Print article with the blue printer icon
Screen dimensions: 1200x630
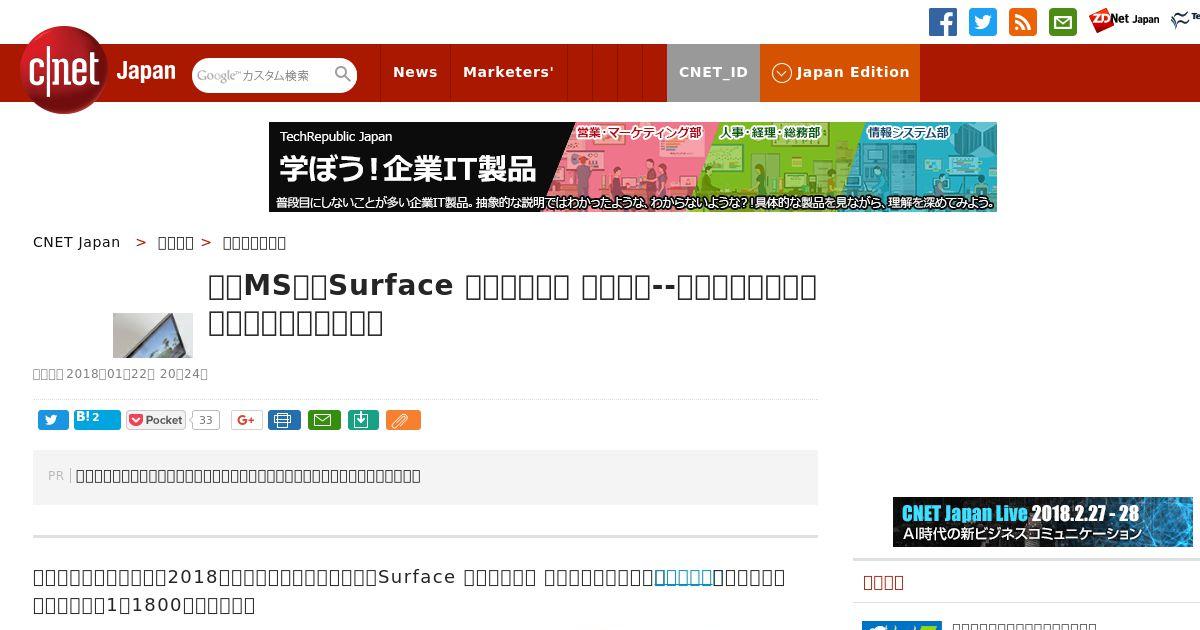pos(284,420)
